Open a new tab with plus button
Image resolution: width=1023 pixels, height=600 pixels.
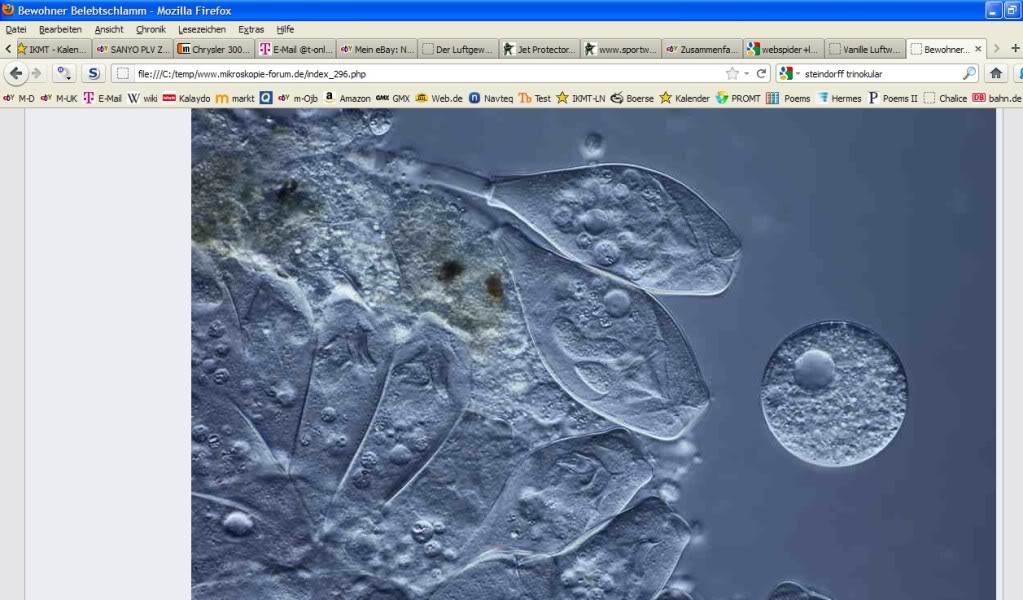click(x=1015, y=48)
